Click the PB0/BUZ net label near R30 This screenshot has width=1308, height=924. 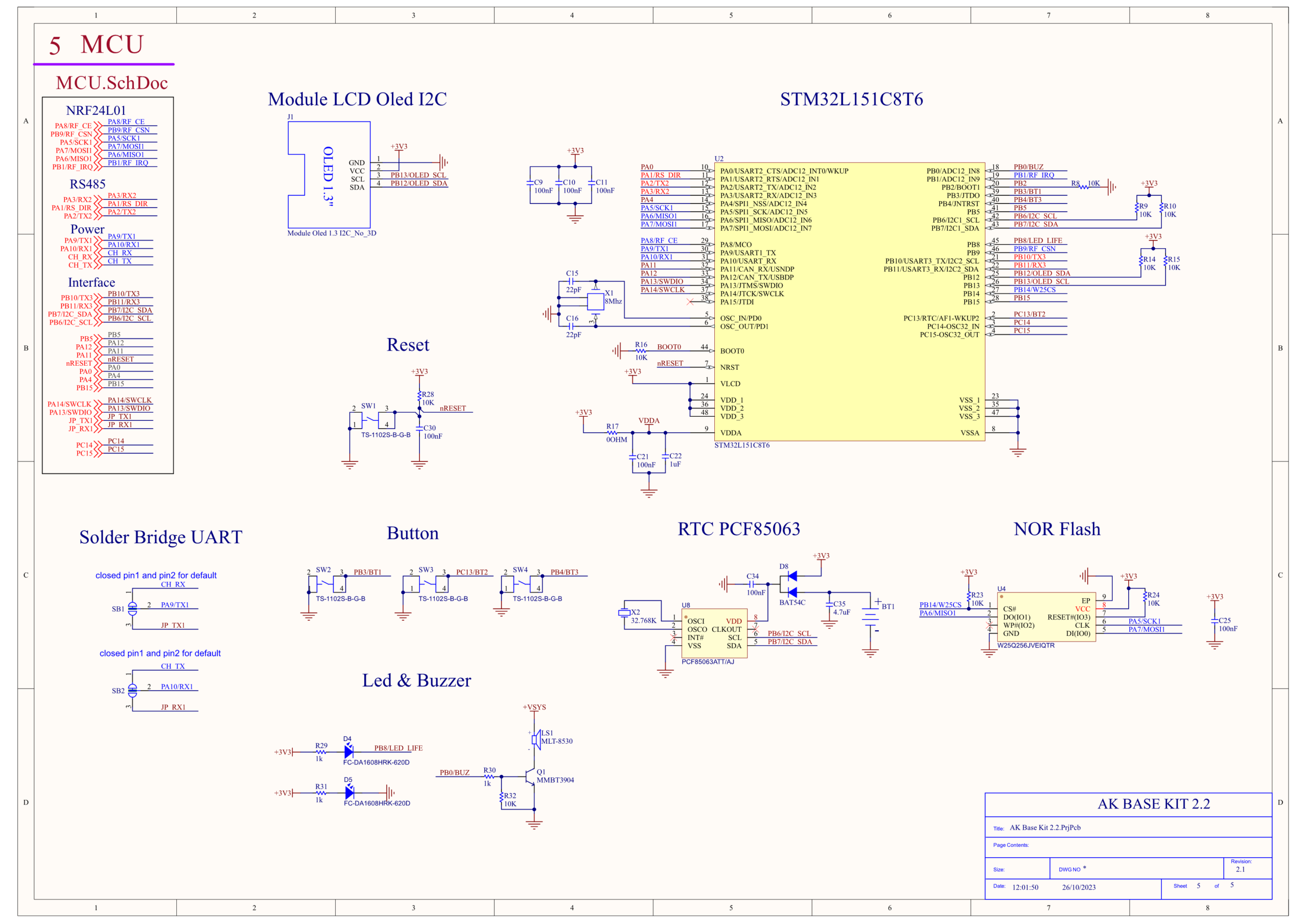tap(454, 772)
